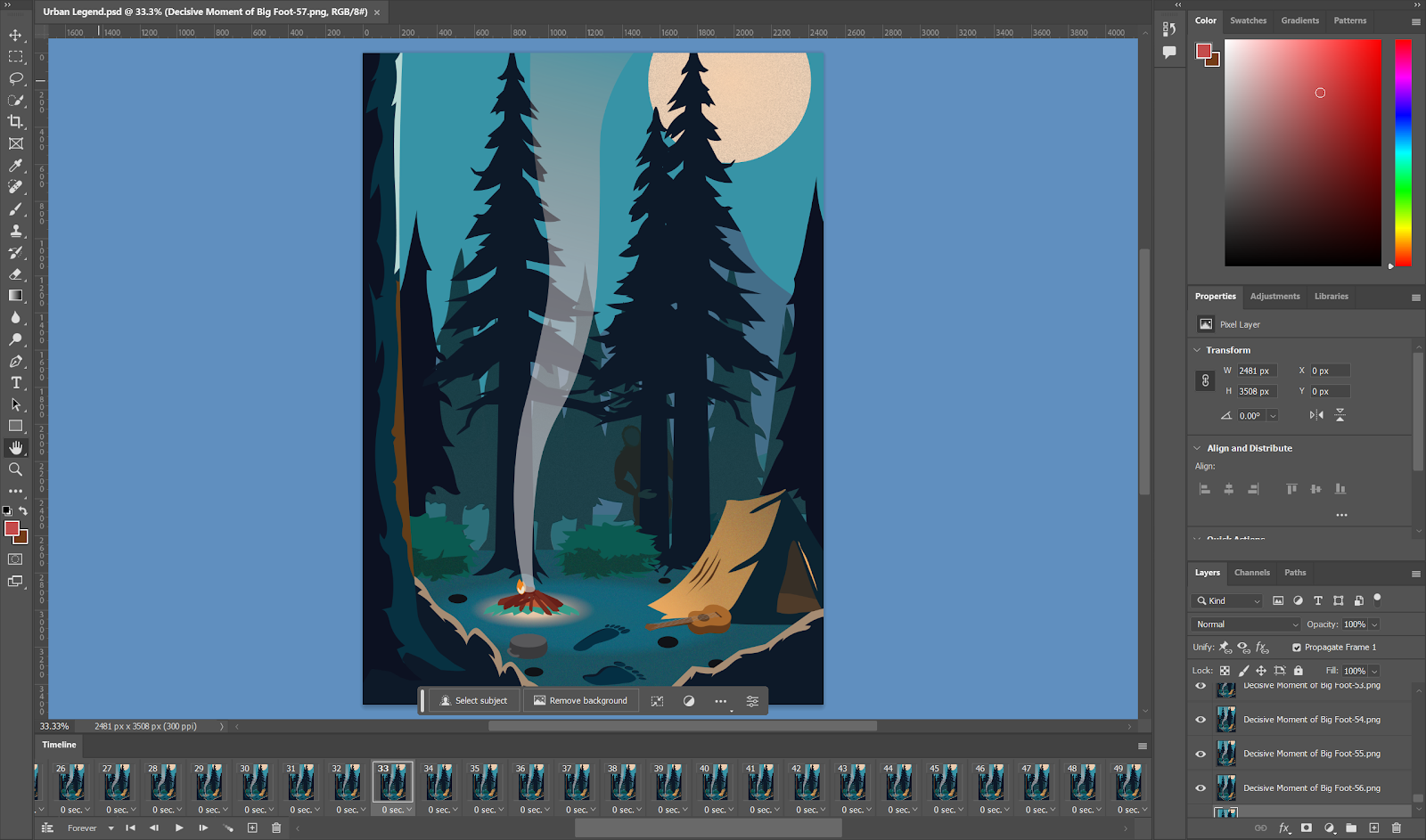This screenshot has width=1426, height=840.
Task: Open the rotation angle dropdown
Action: 1273,416
